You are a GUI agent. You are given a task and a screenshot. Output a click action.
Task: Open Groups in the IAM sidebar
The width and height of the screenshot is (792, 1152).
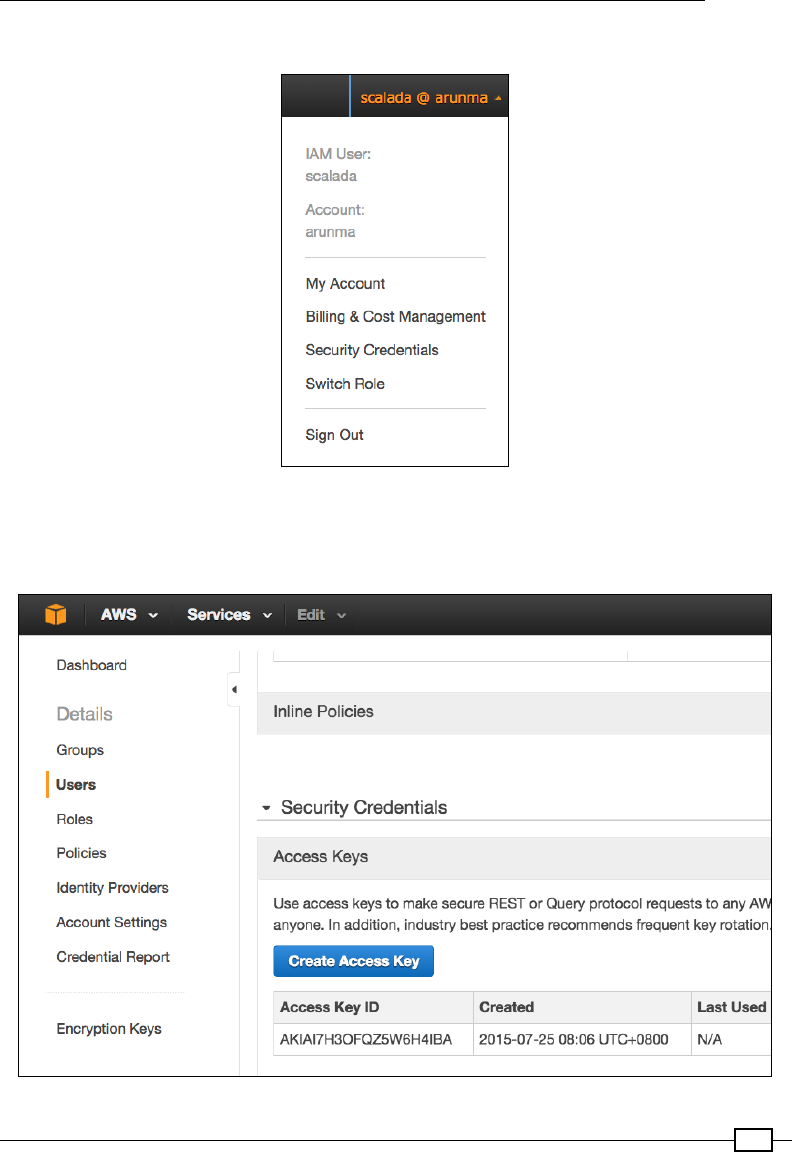80,750
